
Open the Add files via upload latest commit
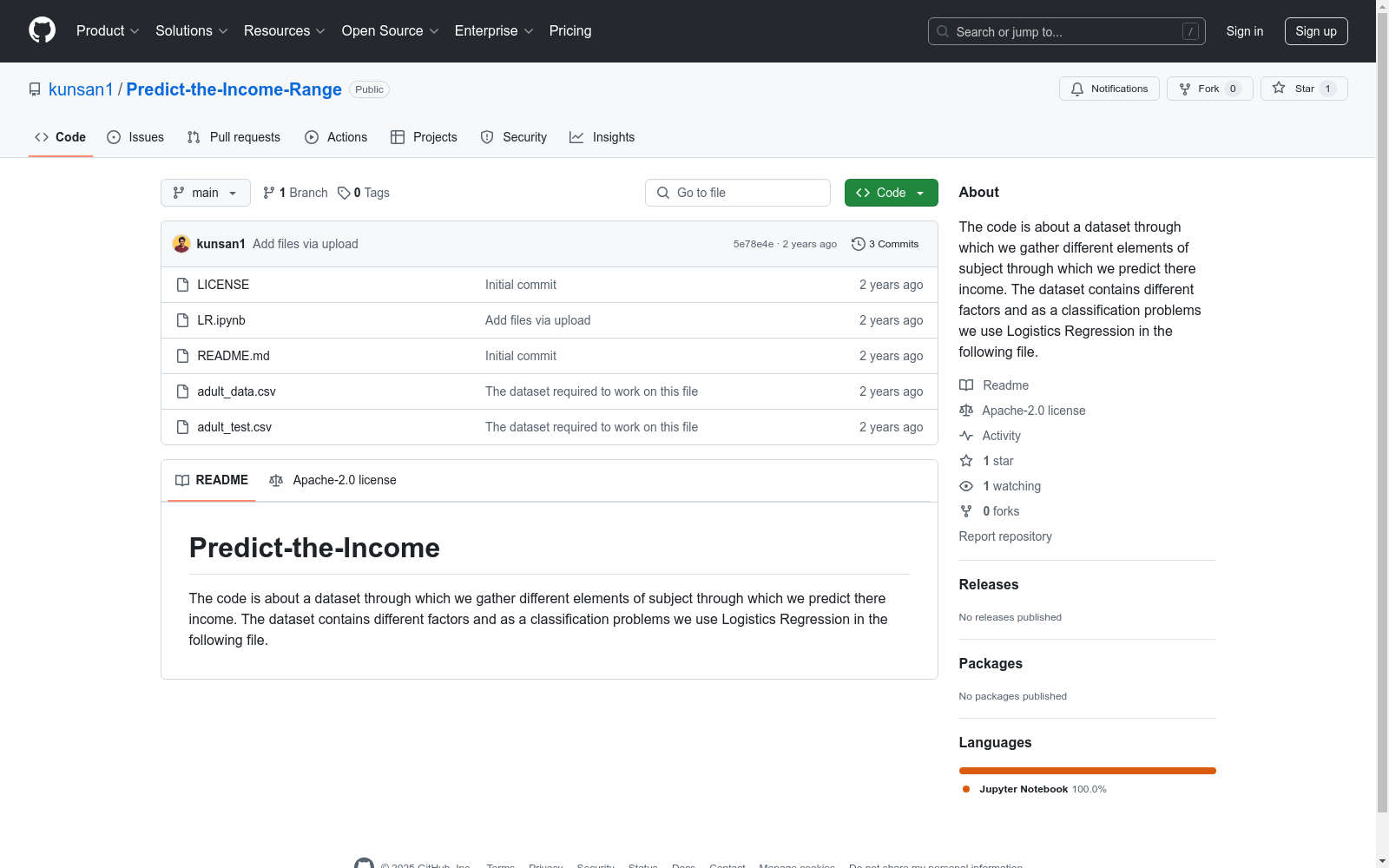[306, 244]
